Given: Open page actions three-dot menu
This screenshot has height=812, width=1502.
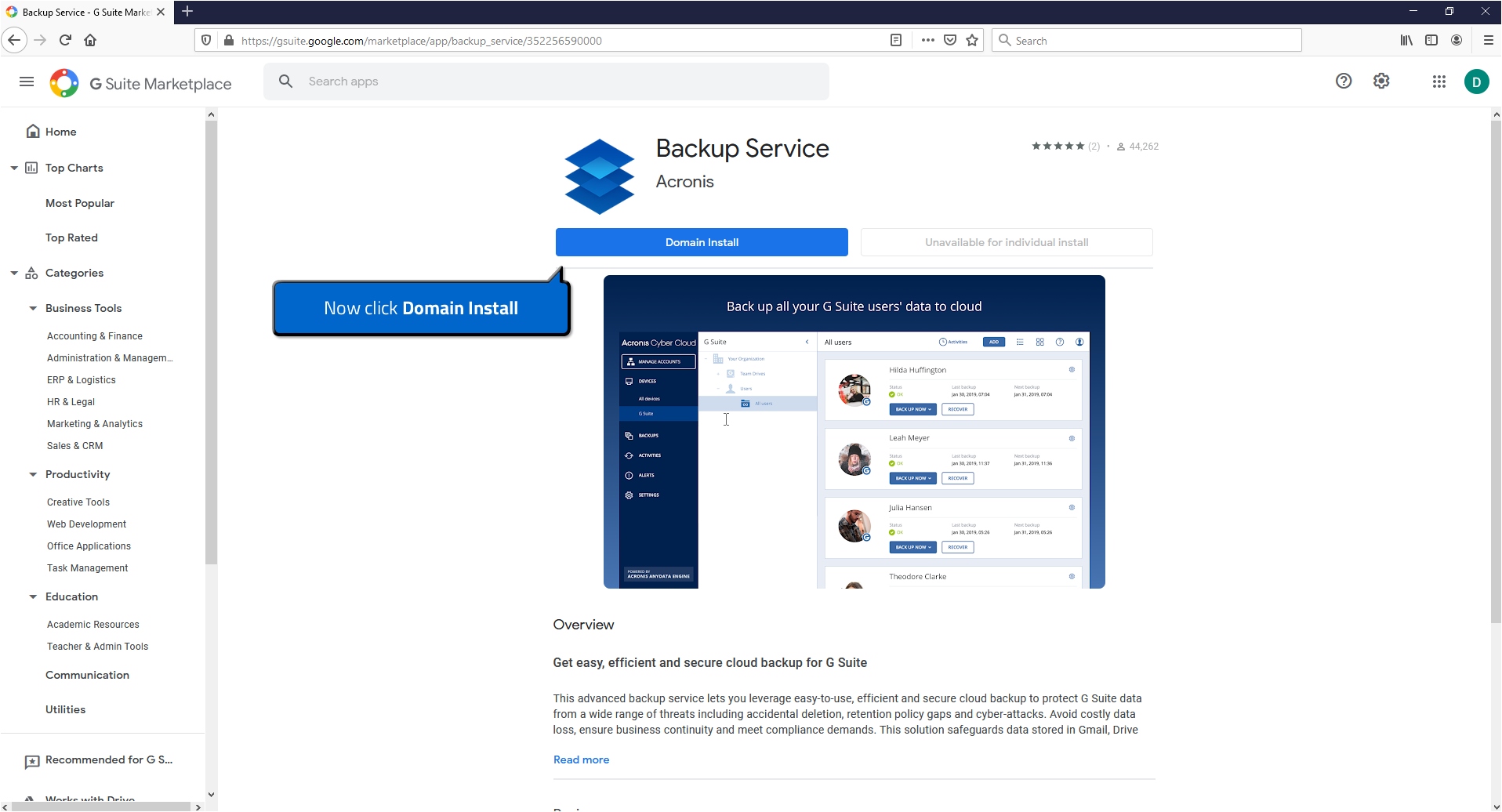Looking at the screenshot, I should tap(928, 40).
